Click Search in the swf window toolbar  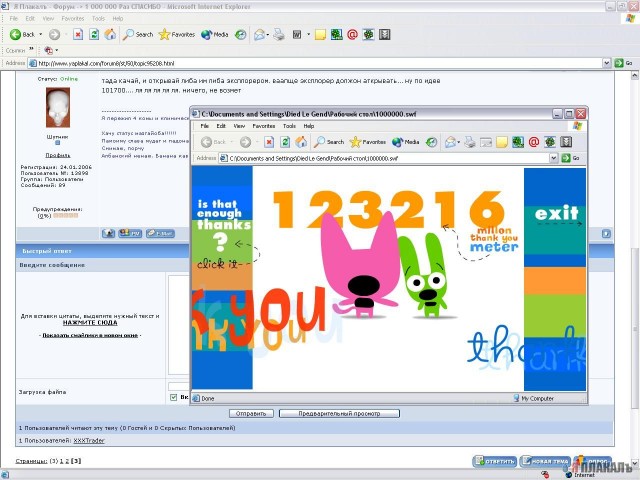click(x=329, y=142)
